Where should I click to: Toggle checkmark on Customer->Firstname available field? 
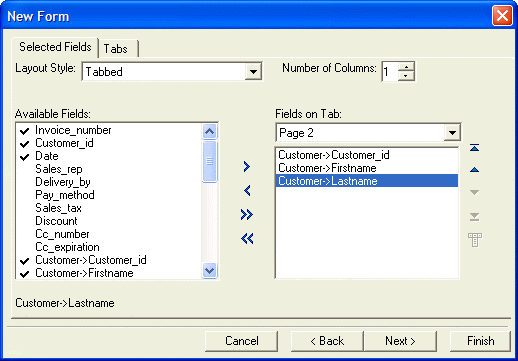coord(24,274)
